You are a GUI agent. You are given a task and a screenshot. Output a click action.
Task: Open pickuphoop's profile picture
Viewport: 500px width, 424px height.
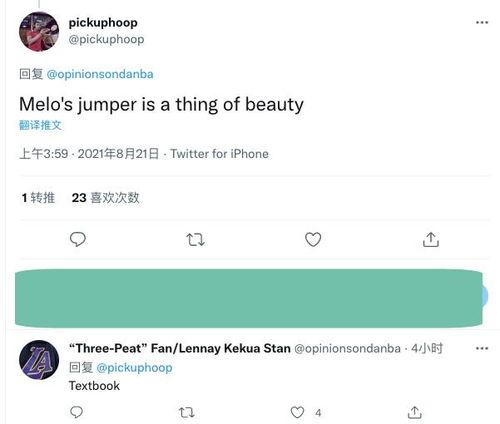point(39,32)
